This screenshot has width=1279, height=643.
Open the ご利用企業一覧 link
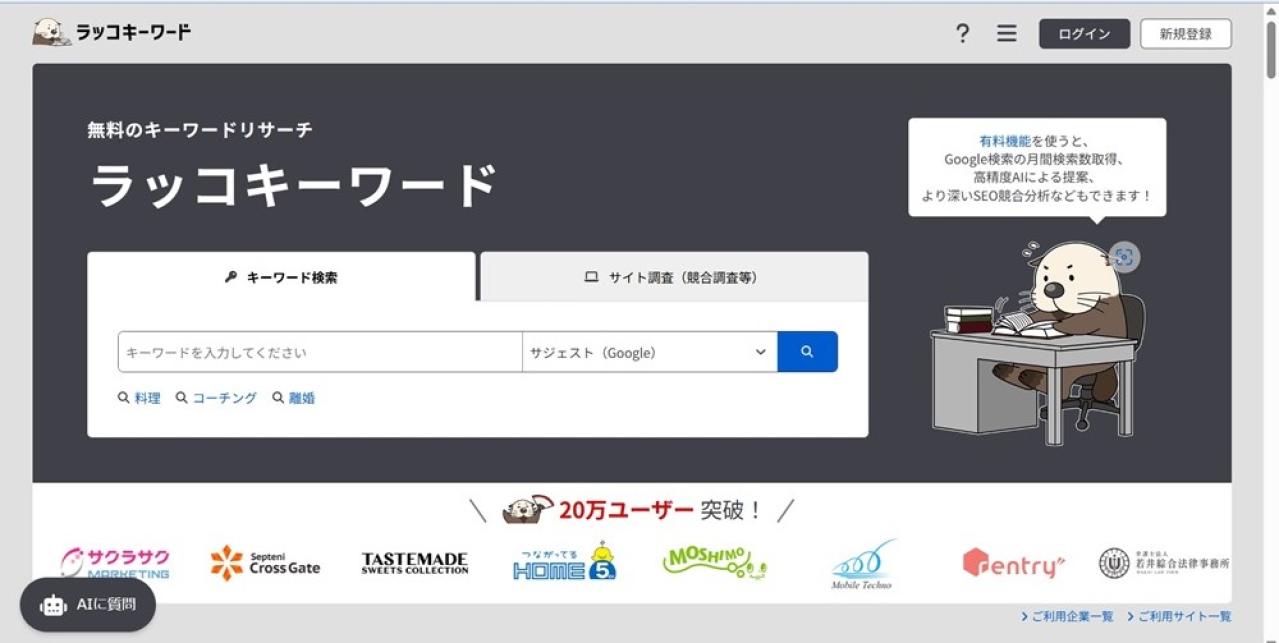[x=1067, y=617]
